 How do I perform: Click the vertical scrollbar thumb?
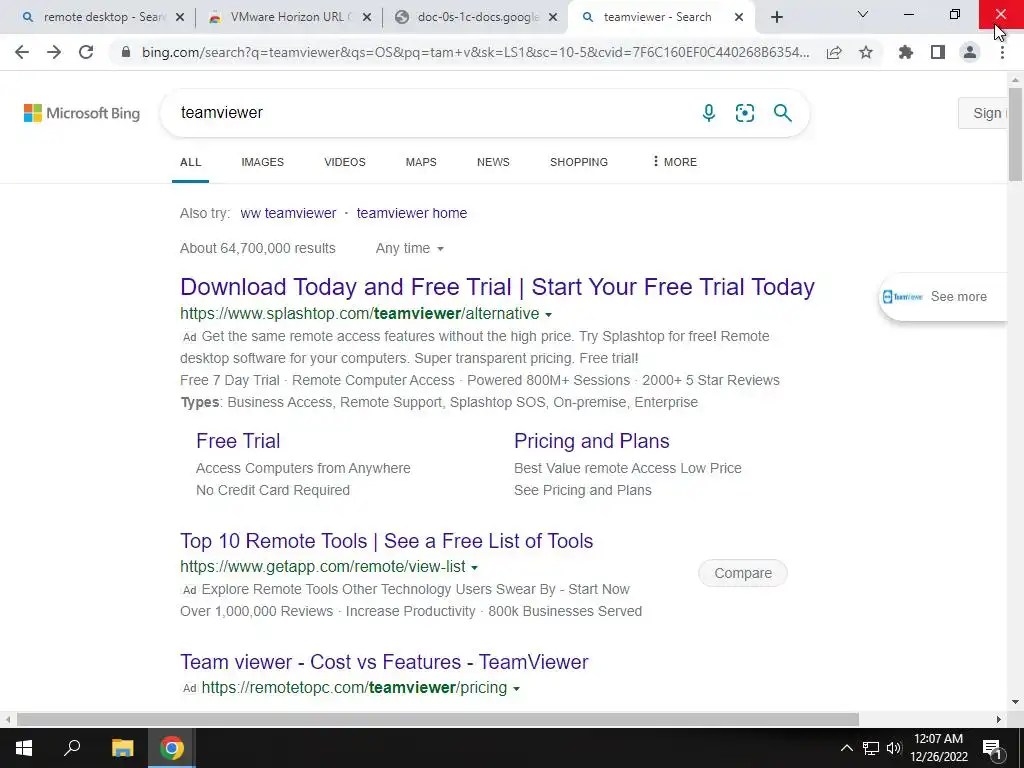(1015, 134)
